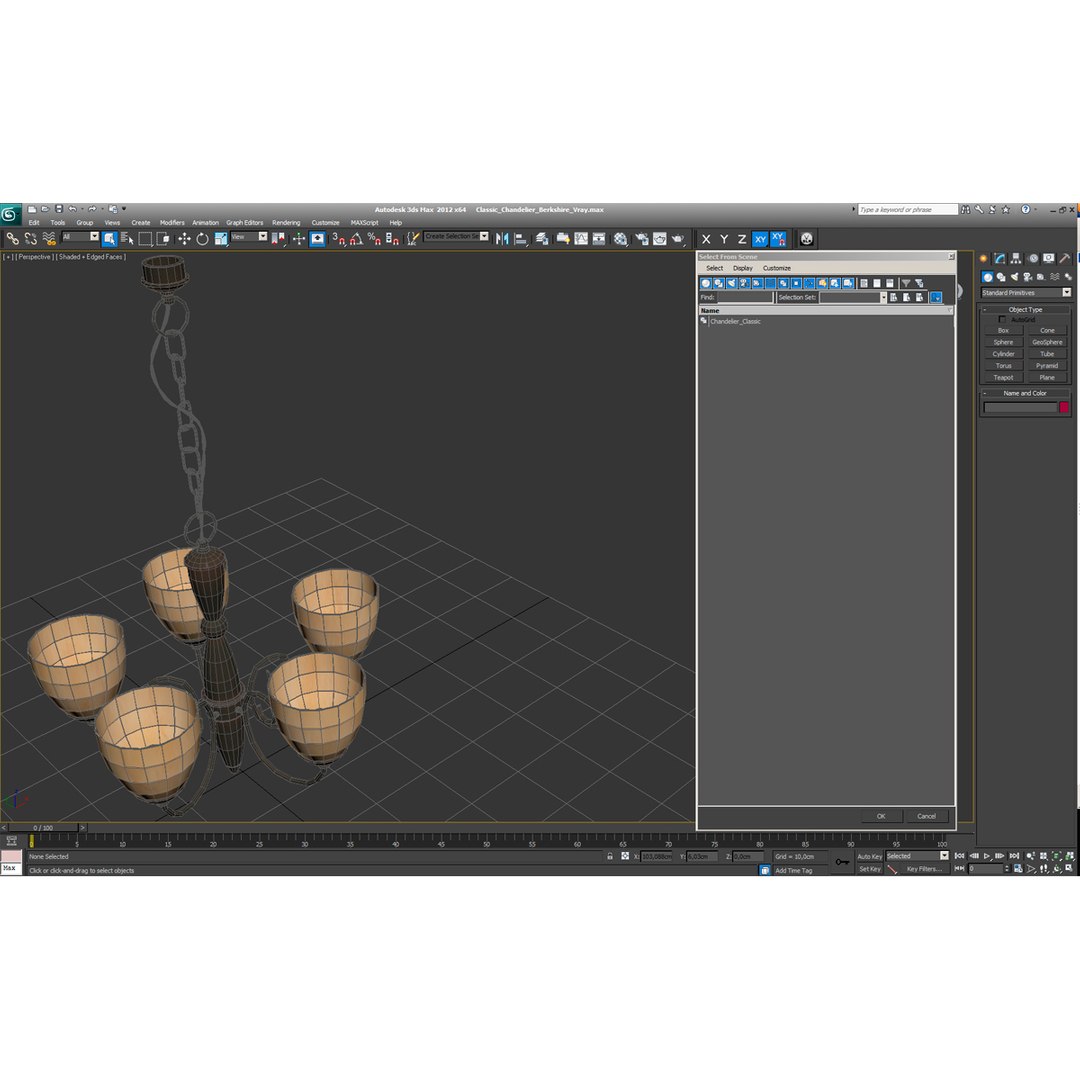Click the Find input field
Screen dimensions: 1080x1080
pyautogui.click(x=745, y=298)
